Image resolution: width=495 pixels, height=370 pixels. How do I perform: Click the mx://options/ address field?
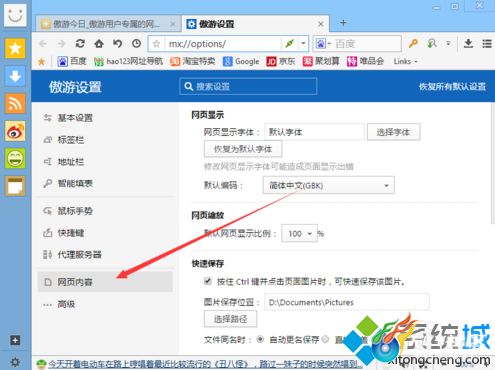click(223, 44)
